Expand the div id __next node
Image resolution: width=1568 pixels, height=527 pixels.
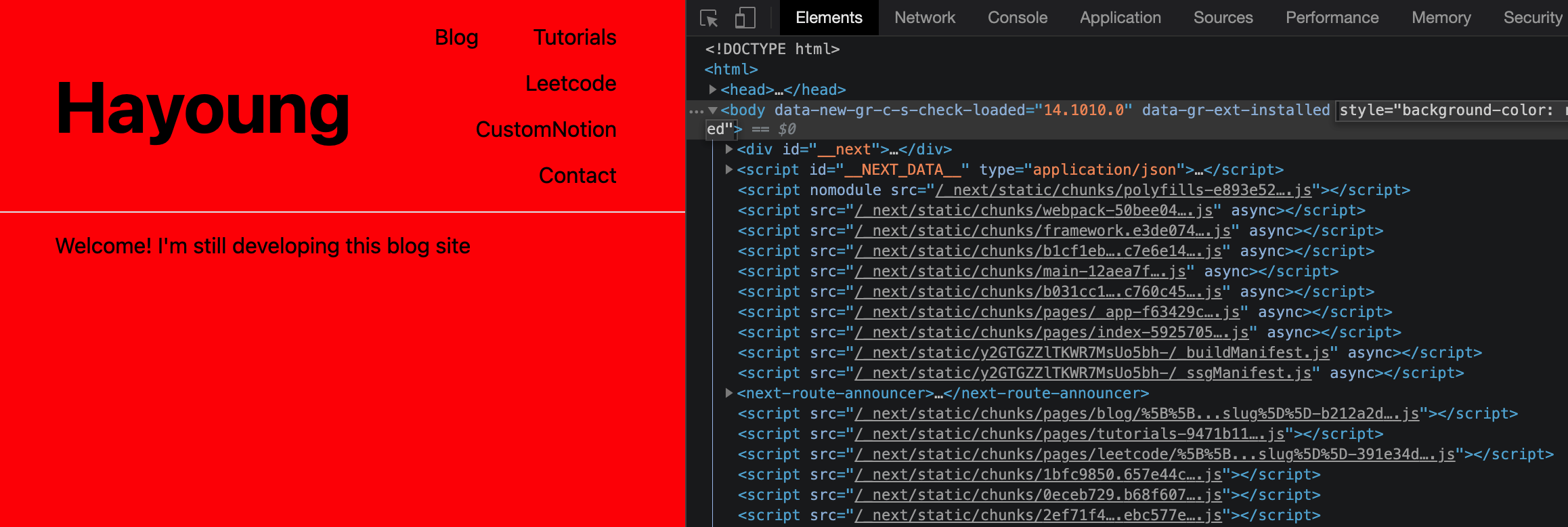(728, 149)
